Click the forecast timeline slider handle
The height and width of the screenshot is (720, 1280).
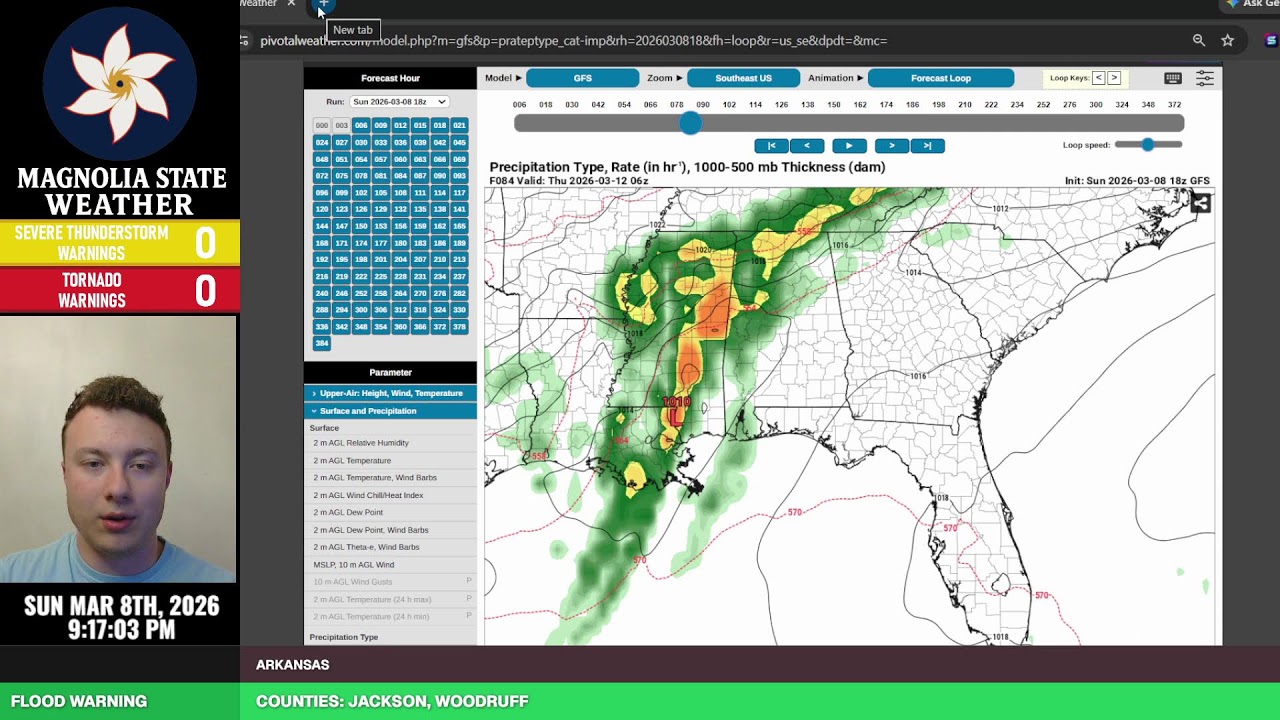(x=691, y=123)
